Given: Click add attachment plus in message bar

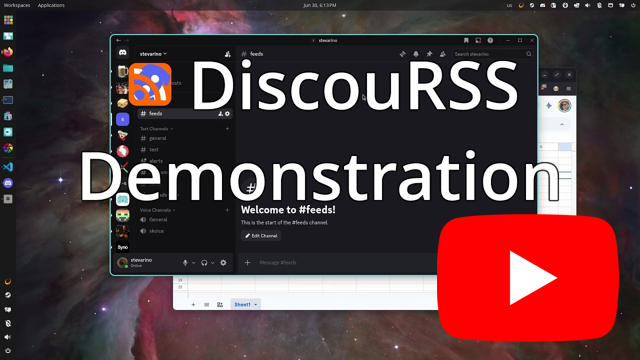Looking at the screenshot, I should [247, 263].
